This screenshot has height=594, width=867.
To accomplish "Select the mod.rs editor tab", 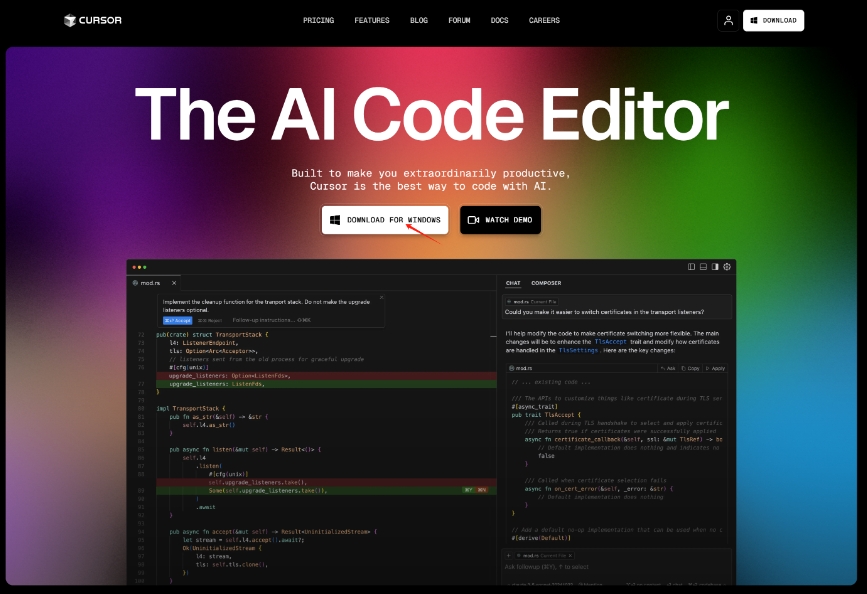I will [154, 283].
